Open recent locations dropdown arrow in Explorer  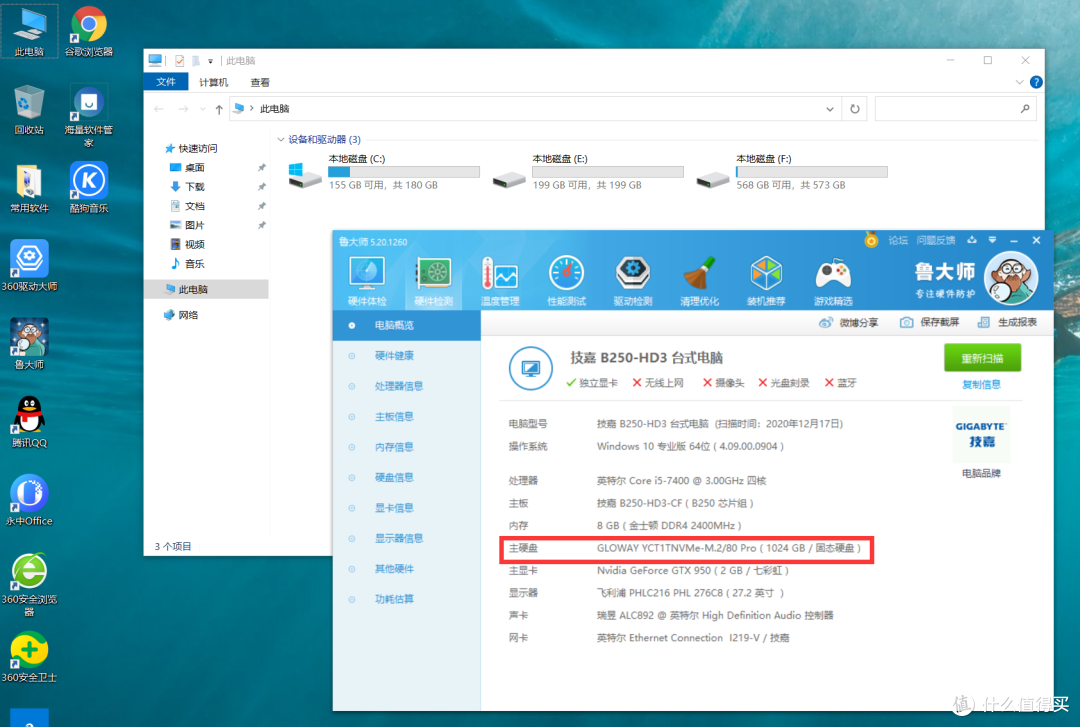[x=202, y=109]
